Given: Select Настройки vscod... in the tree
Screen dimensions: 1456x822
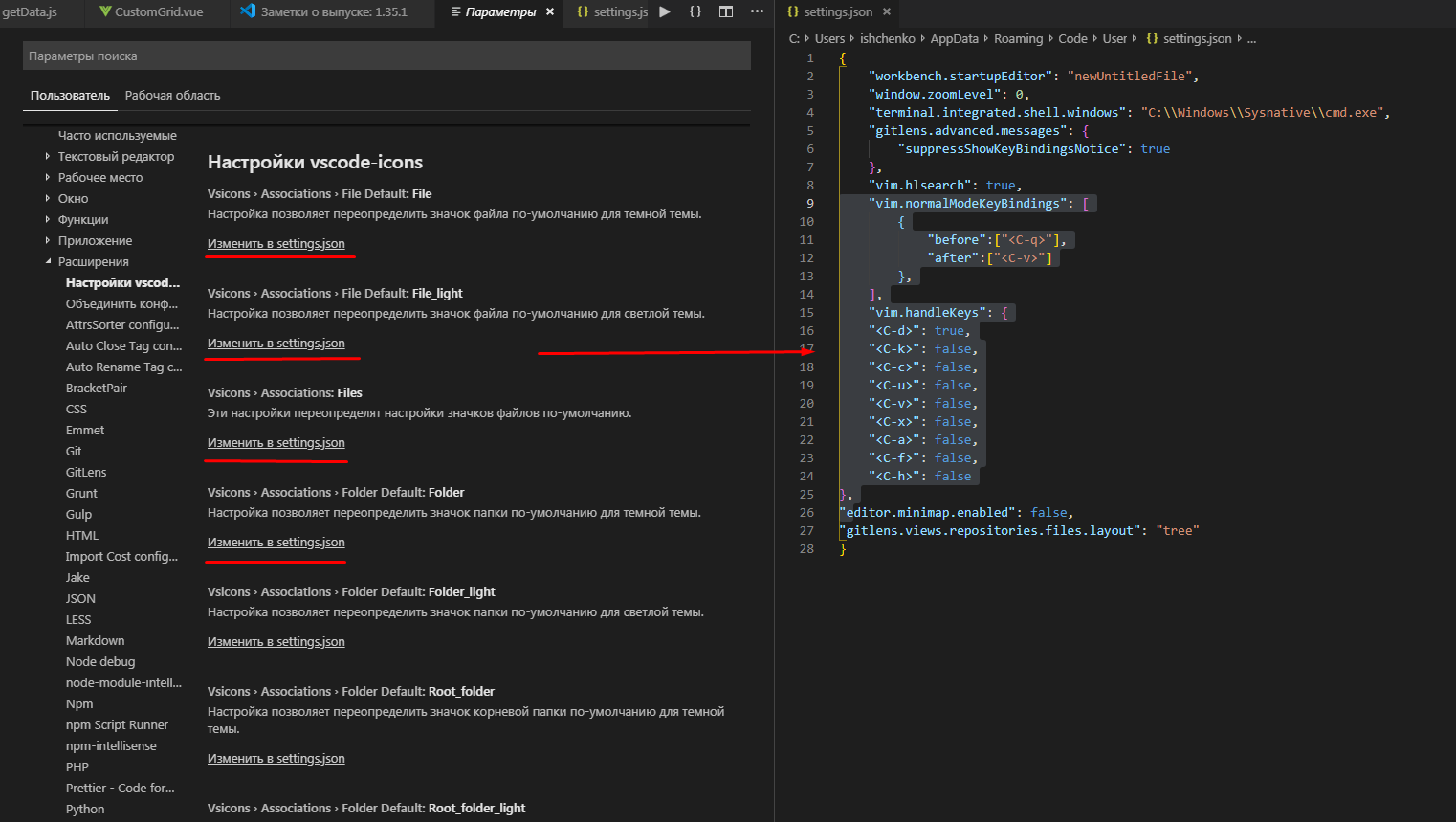Looking at the screenshot, I should point(122,282).
